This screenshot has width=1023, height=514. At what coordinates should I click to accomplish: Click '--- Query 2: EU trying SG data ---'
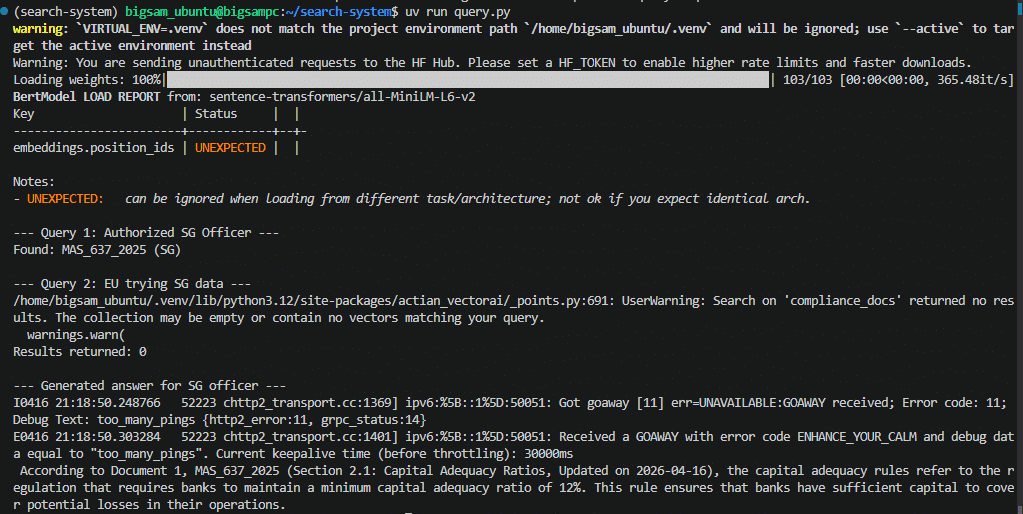[x=132, y=284]
